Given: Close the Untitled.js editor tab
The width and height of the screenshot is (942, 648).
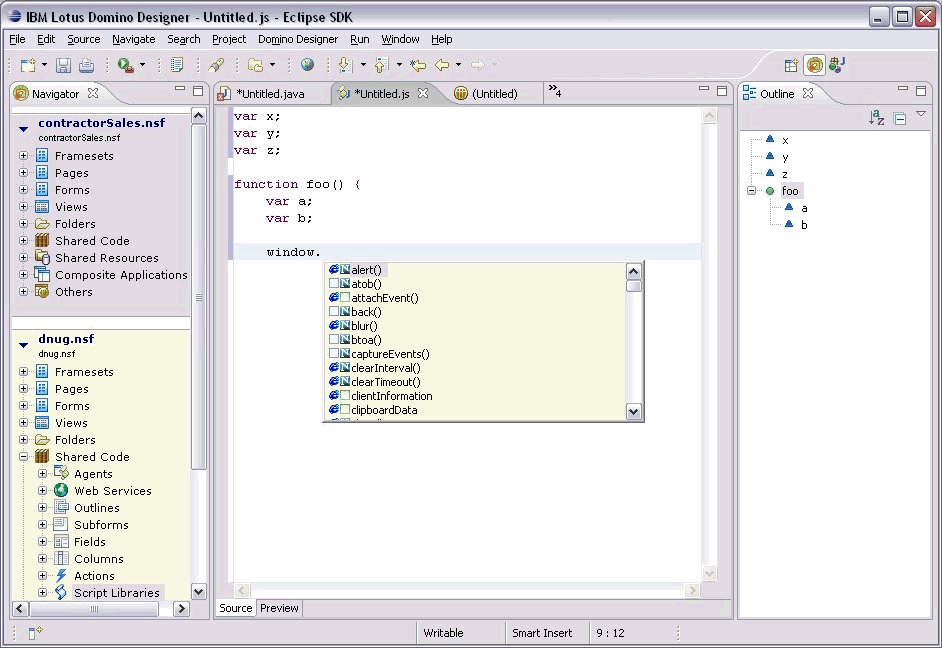Looking at the screenshot, I should point(423,93).
